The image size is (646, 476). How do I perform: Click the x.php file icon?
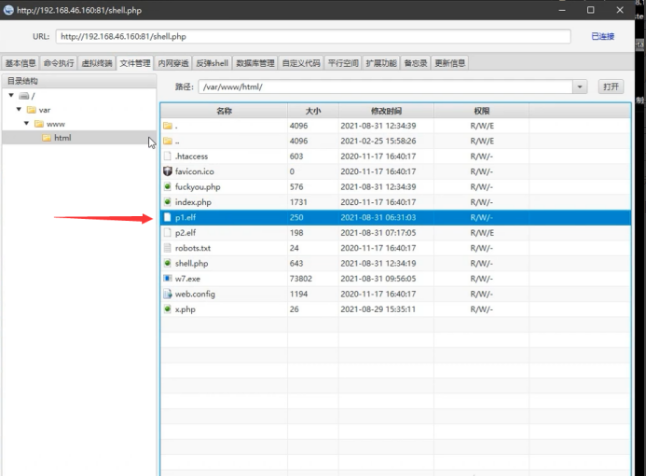(167, 309)
